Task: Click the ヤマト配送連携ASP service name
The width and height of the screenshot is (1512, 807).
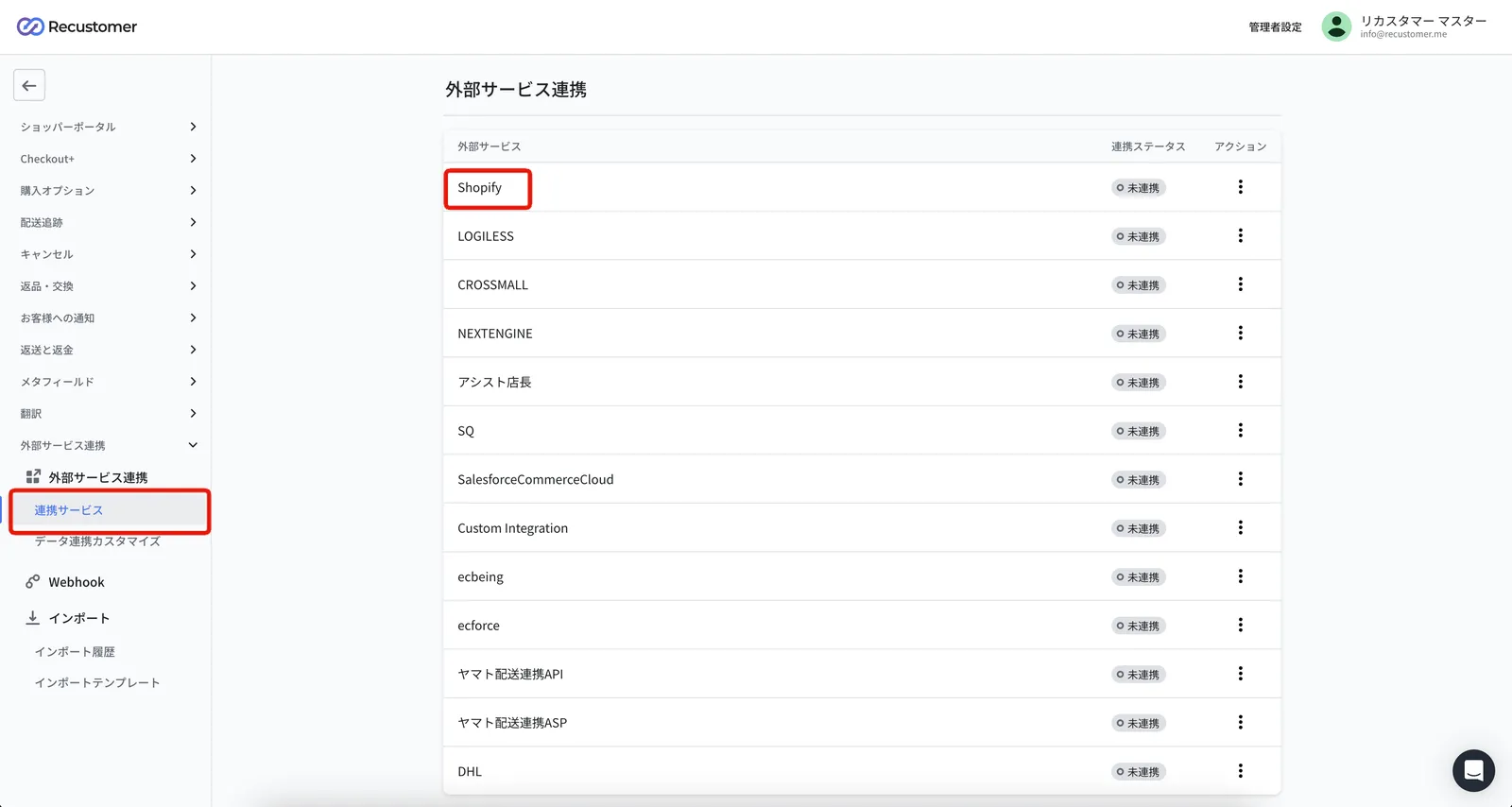Action: [512, 723]
